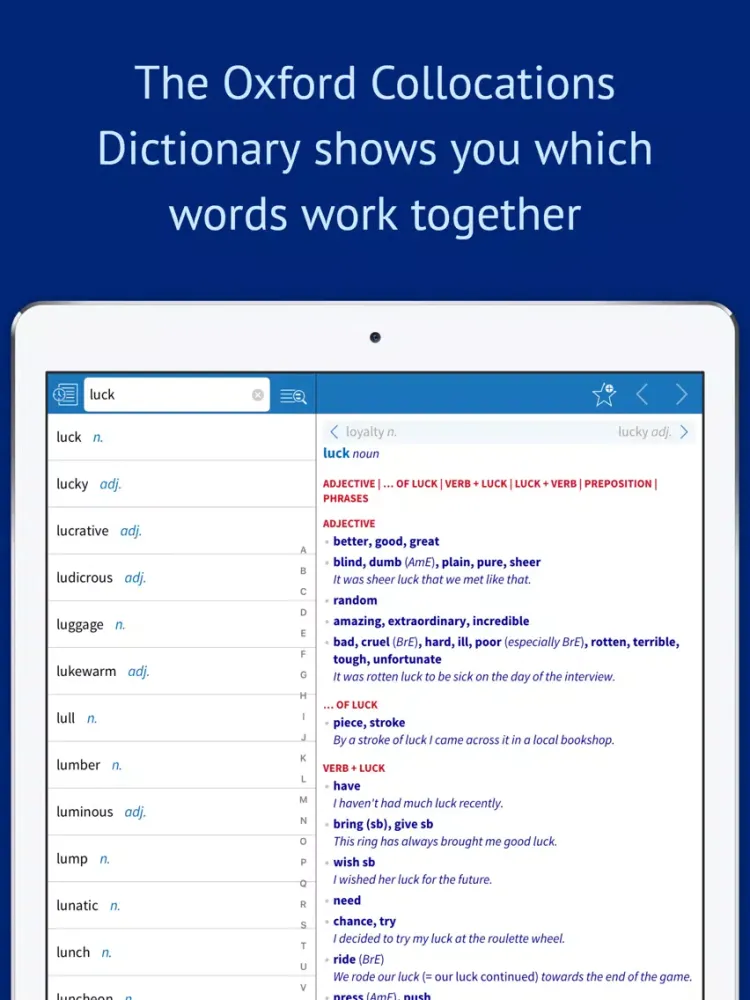This screenshot has height=1000, width=750.
Task: Tap letter N in alphabet index
Action: pos(304,821)
